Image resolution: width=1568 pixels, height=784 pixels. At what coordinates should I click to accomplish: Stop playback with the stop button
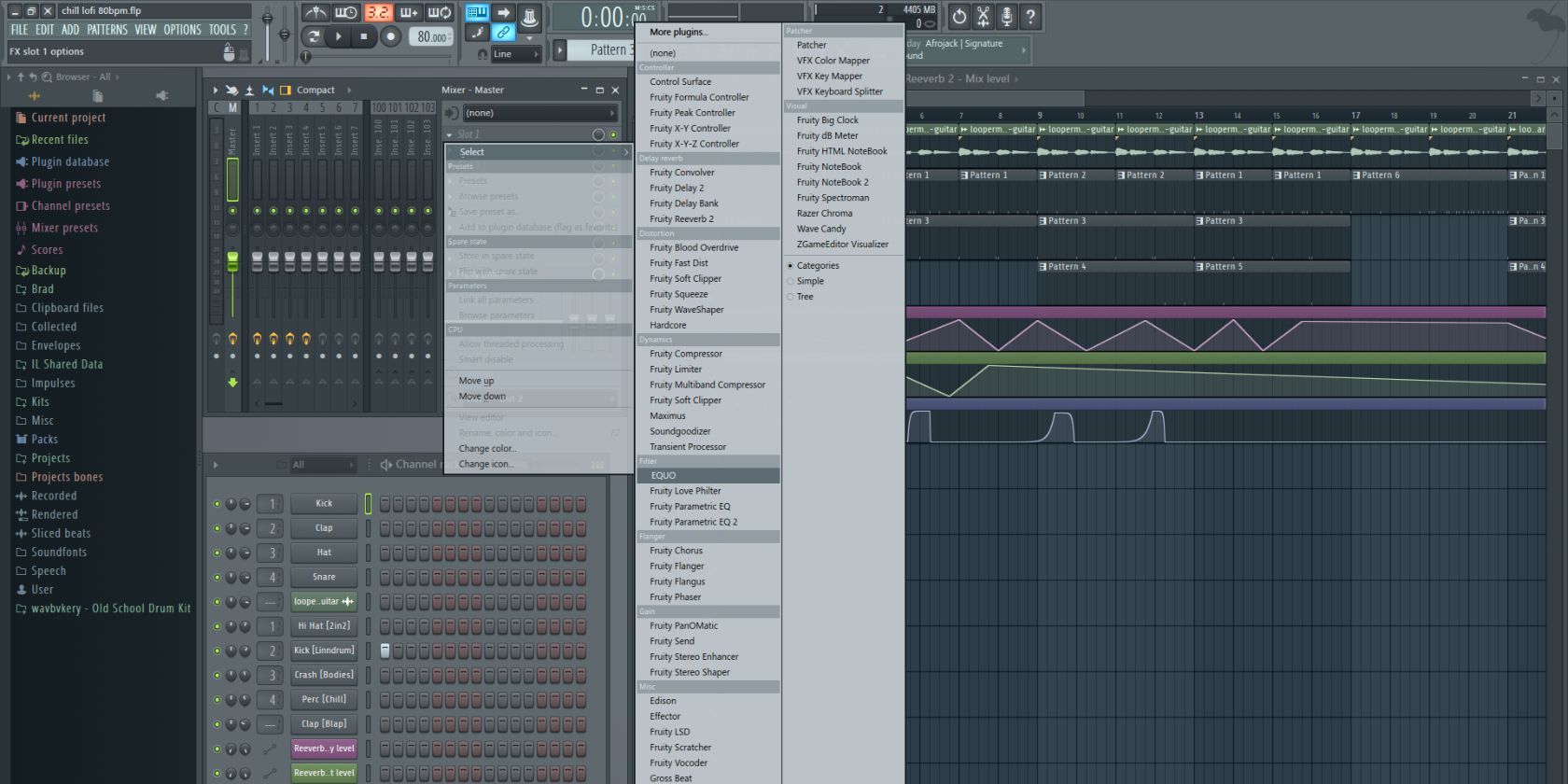pyautogui.click(x=364, y=36)
